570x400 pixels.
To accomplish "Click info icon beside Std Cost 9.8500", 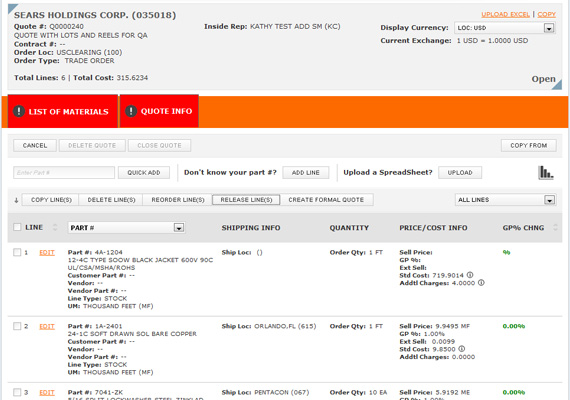I will [x=461, y=349].
